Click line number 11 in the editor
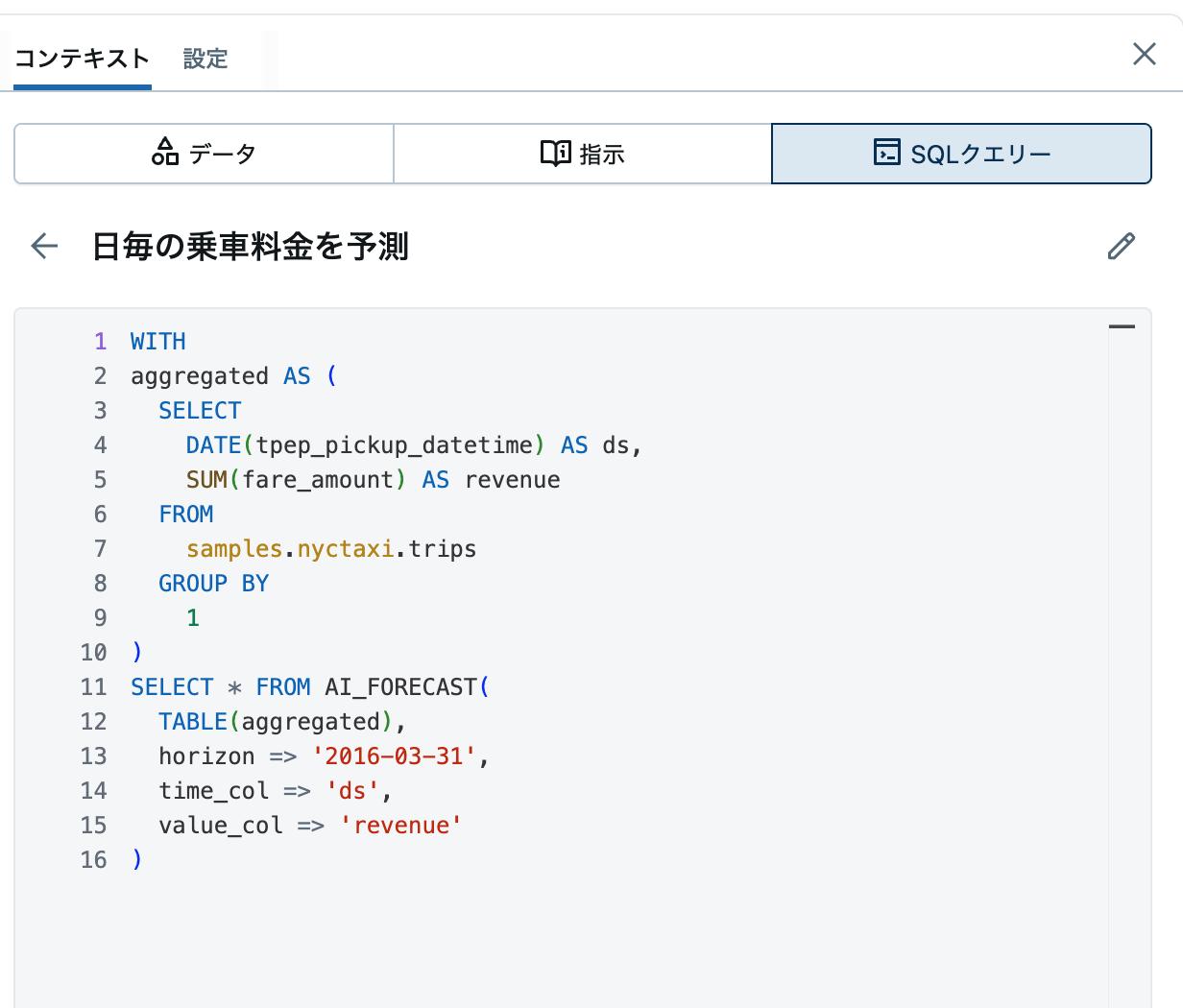The width and height of the screenshot is (1183, 1008). point(93,686)
